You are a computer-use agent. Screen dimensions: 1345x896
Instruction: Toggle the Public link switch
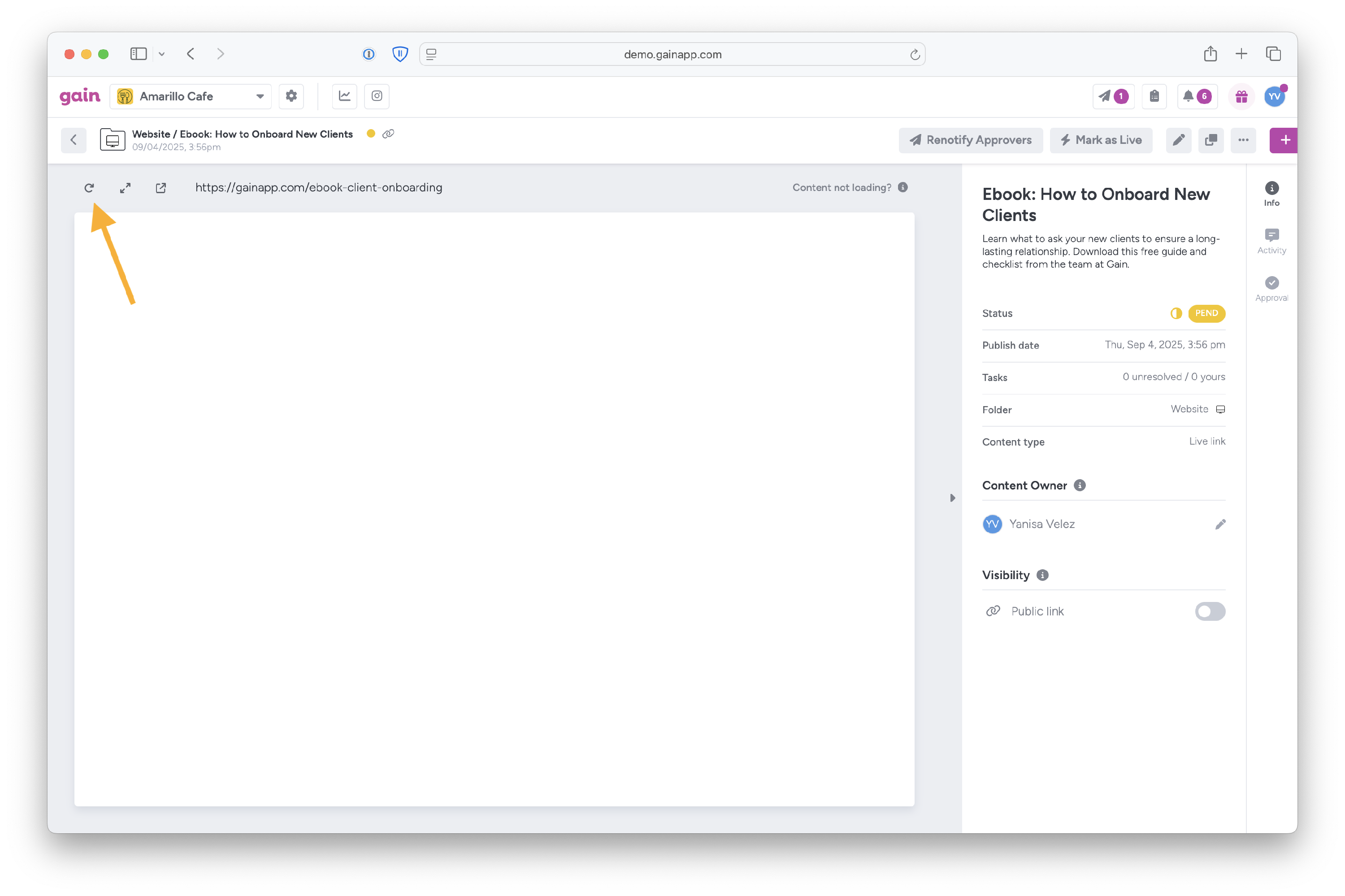tap(1210, 611)
